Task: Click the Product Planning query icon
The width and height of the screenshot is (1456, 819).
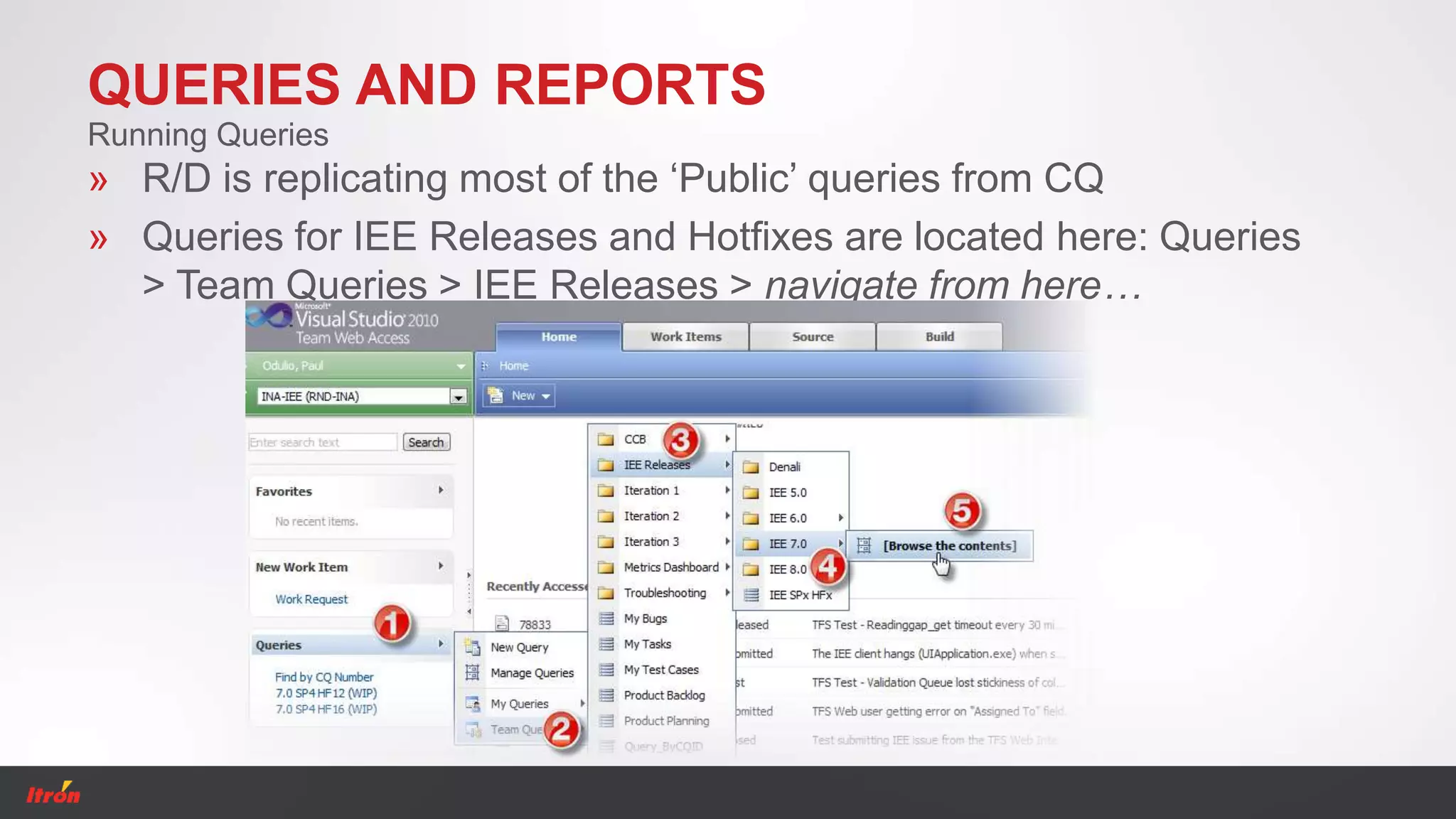Action: [606, 721]
